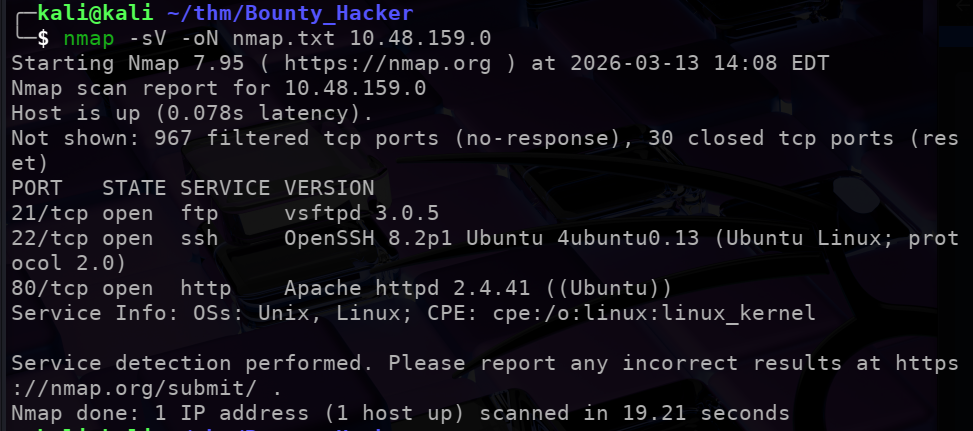The width and height of the screenshot is (973, 431).
Task: Click the cpe:/o:linux:linux_kernel text
Action: click(x=653, y=313)
